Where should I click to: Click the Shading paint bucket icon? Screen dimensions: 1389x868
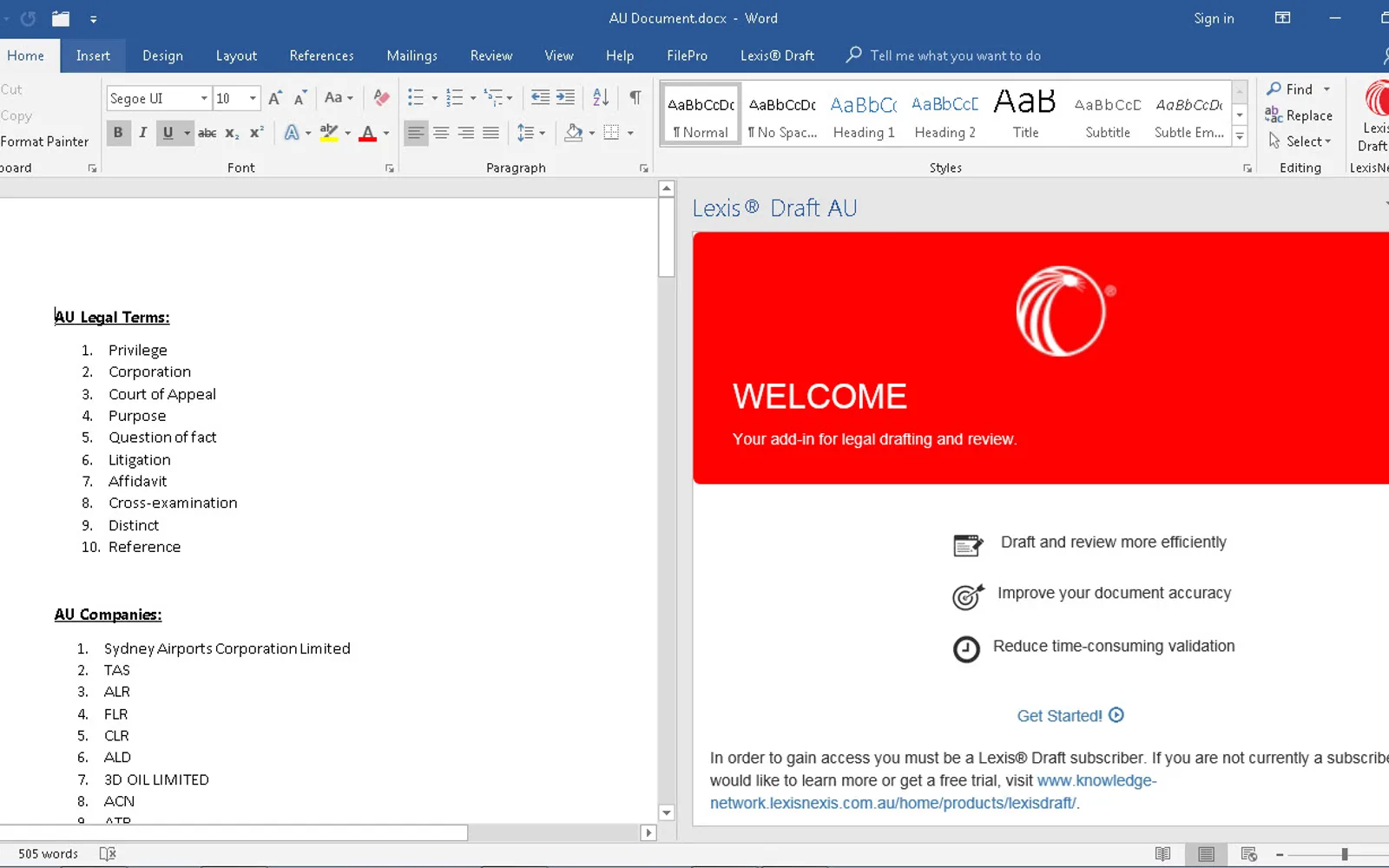[573, 133]
